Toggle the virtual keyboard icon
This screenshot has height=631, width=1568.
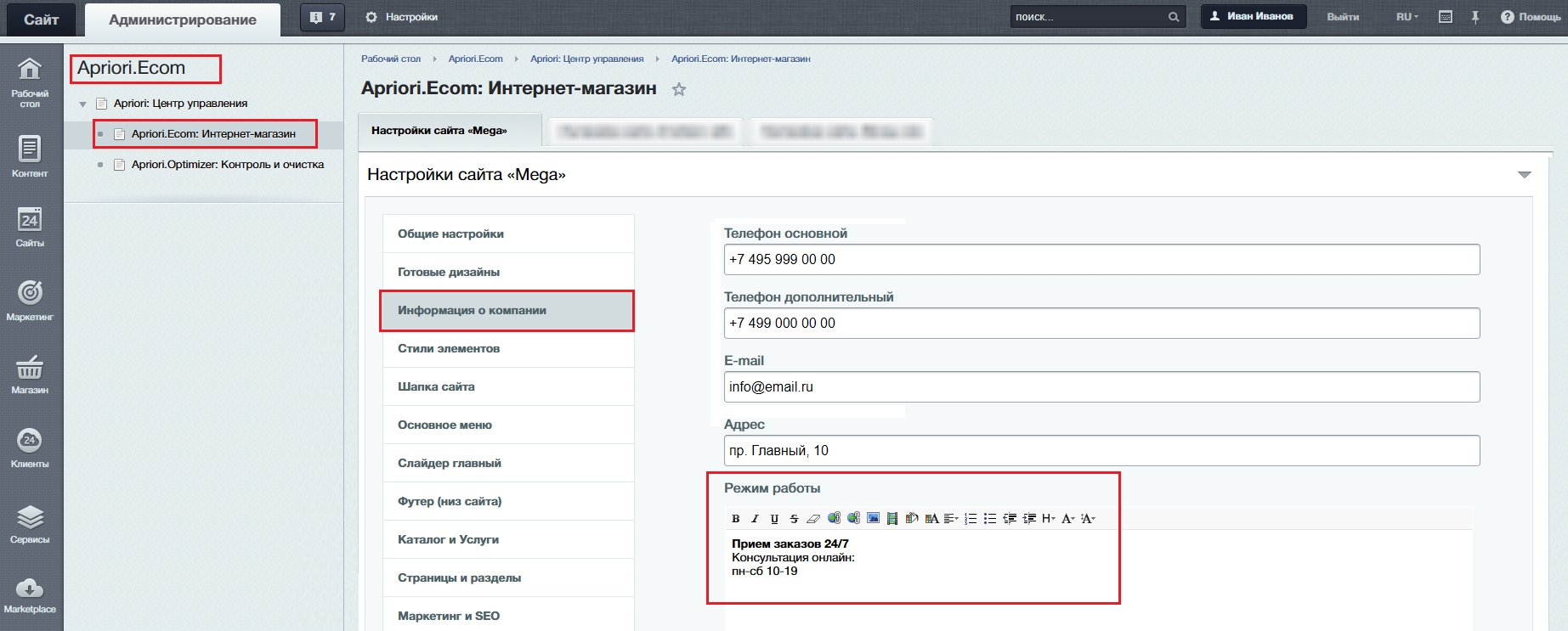click(1445, 17)
